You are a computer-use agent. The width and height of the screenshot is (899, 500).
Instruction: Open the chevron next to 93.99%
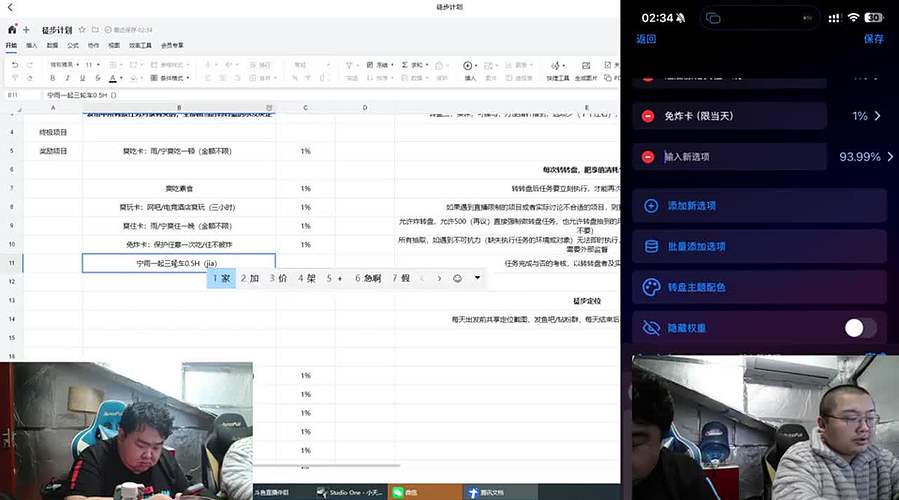890,157
